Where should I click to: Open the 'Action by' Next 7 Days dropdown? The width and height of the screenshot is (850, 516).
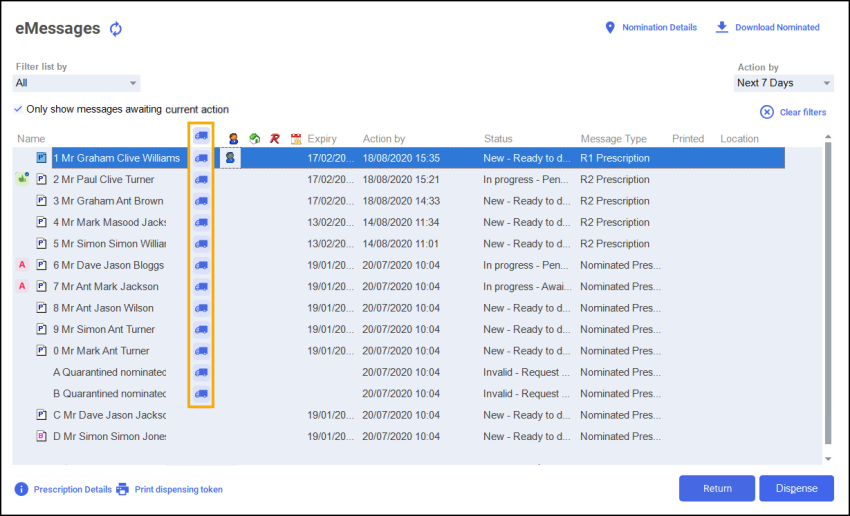click(x=783, y=83)
